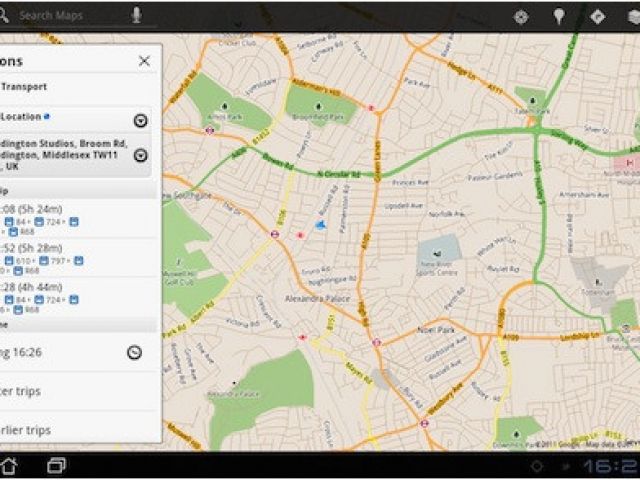
Task: Expand the Teddington Studios destination dropdown
Action: pyautogui.click(x=140, y=156)
